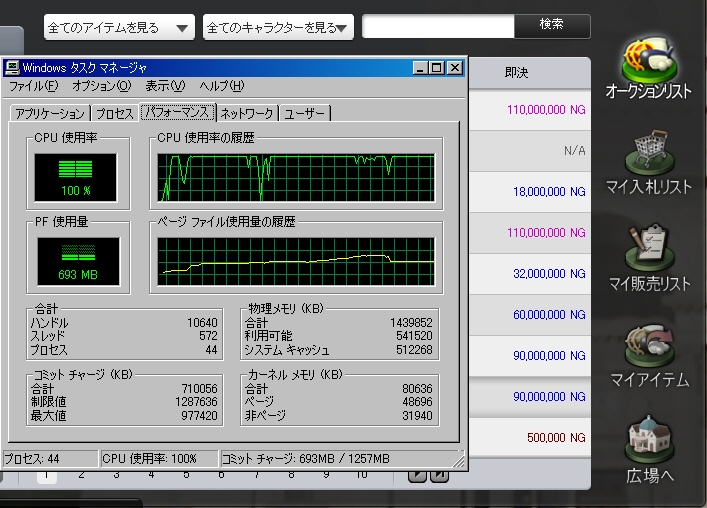Click the 利用可能 value 541520
This screenshot has height=508, width=707.
pyautogui.click(x=414, y=336)
